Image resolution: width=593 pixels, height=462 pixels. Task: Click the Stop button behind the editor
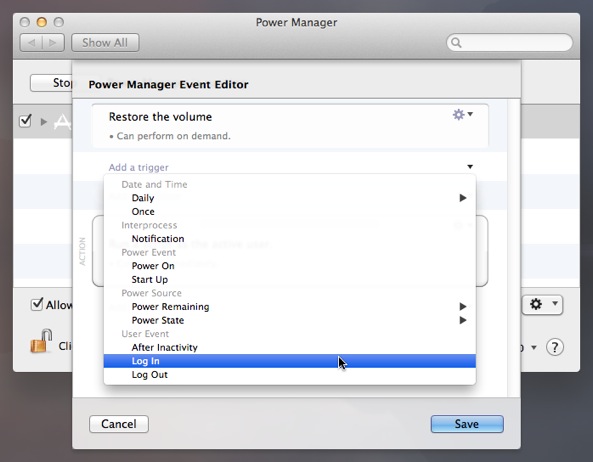click(51, 83)
